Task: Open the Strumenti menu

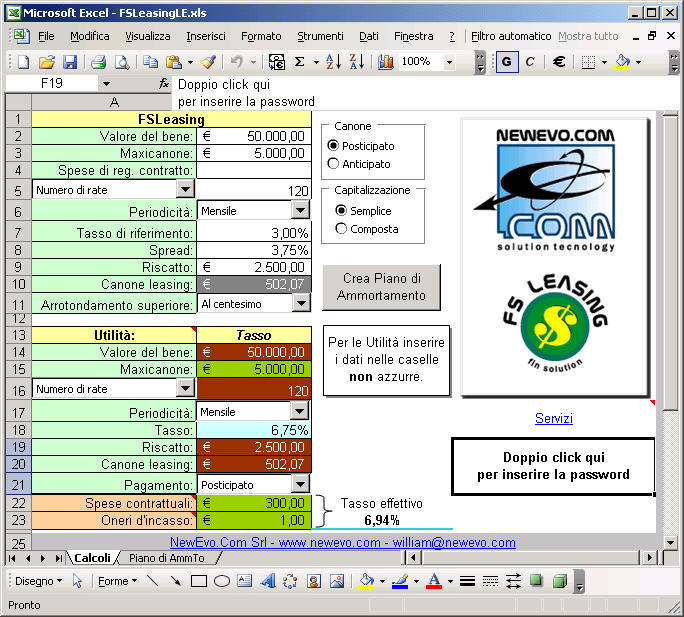Action: click(320, 36)
